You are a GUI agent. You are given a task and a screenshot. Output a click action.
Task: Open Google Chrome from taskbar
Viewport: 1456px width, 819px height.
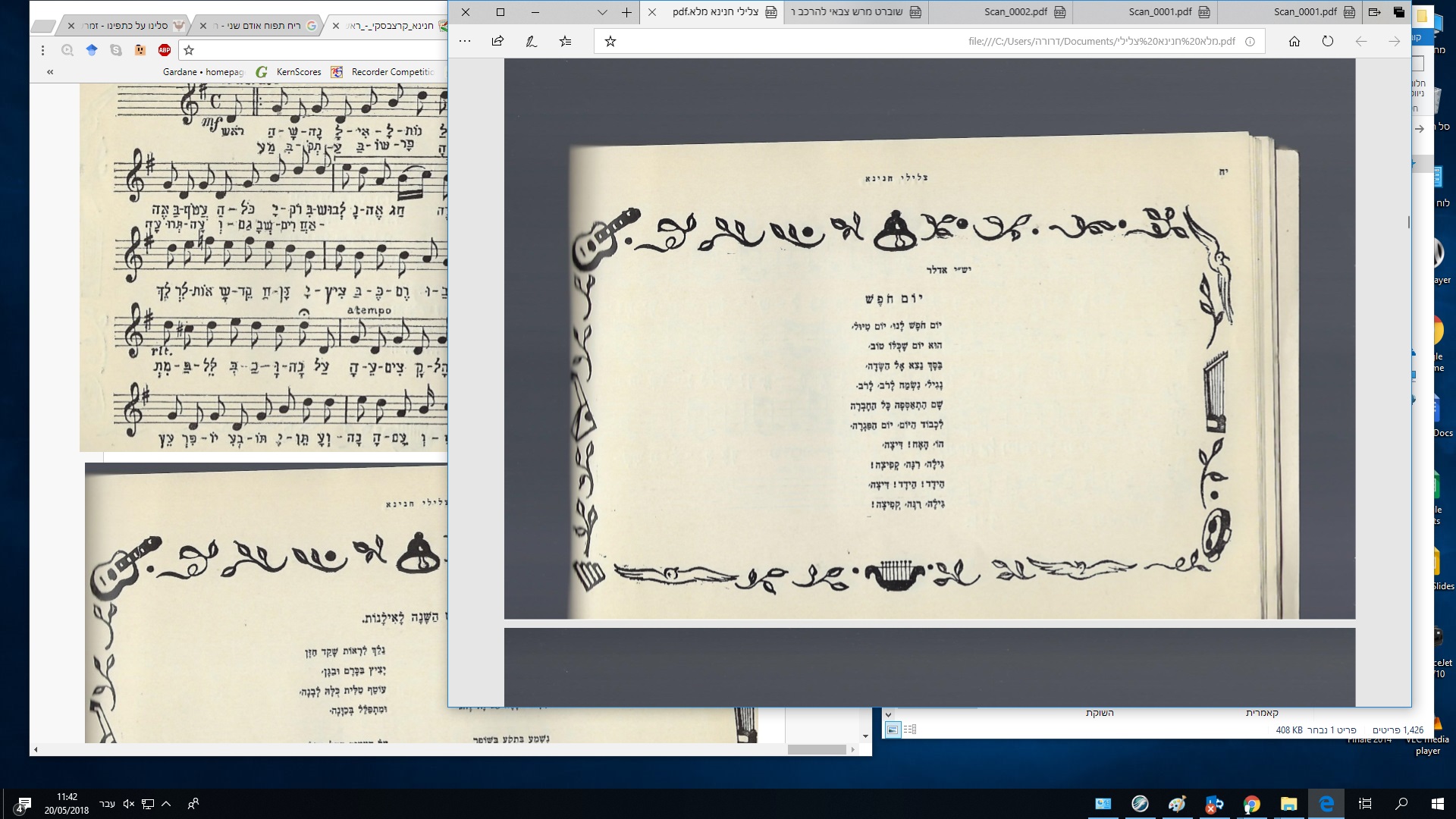(x=1251, y=804)
